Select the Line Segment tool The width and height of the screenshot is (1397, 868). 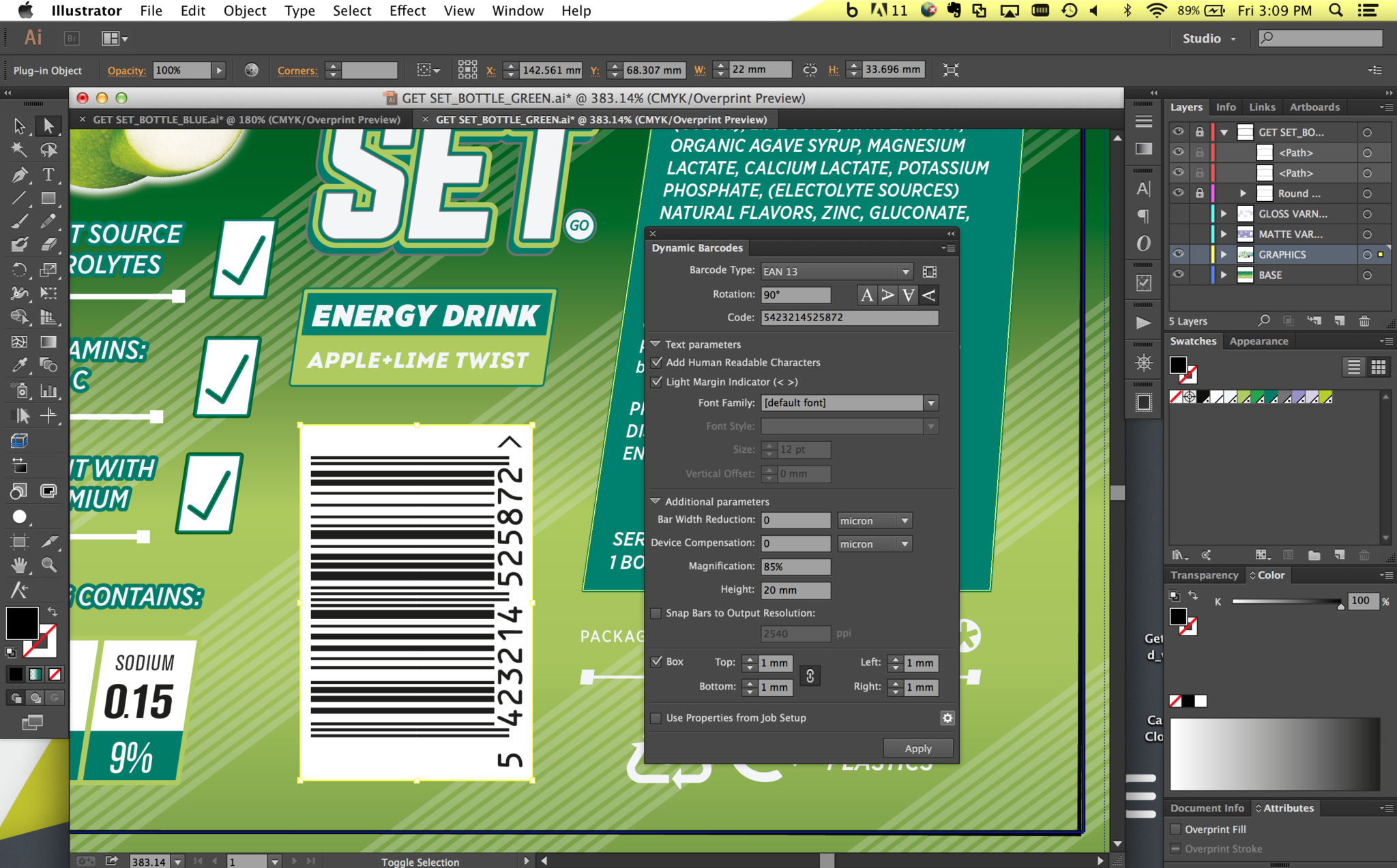(19, 198)
